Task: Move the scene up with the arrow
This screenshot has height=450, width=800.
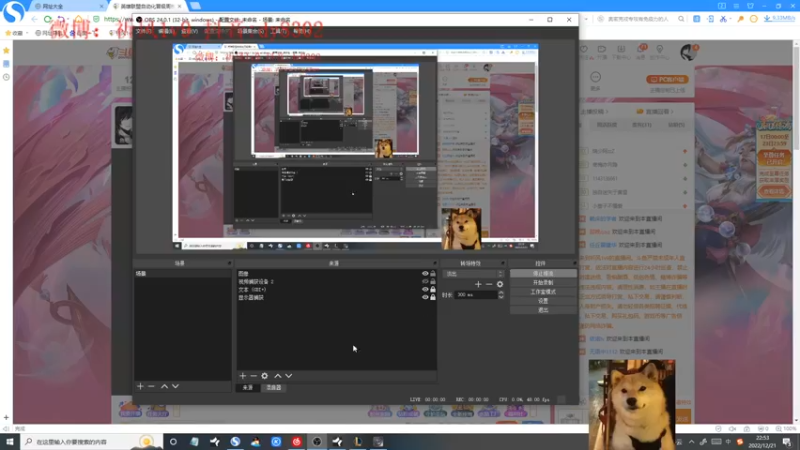Action: [164, 386]
